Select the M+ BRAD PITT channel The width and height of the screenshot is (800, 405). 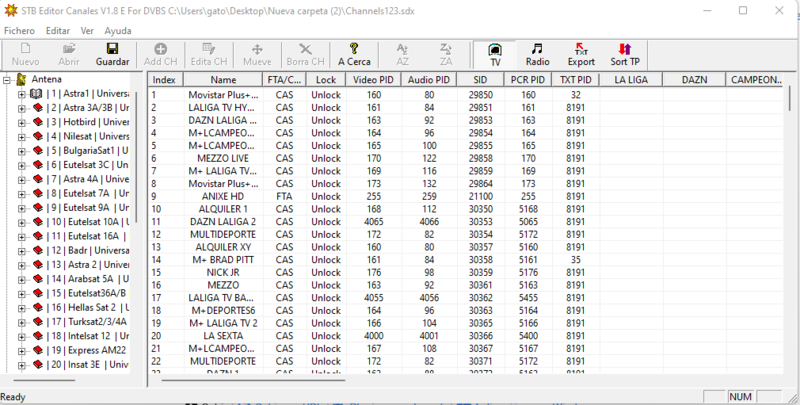466,260
